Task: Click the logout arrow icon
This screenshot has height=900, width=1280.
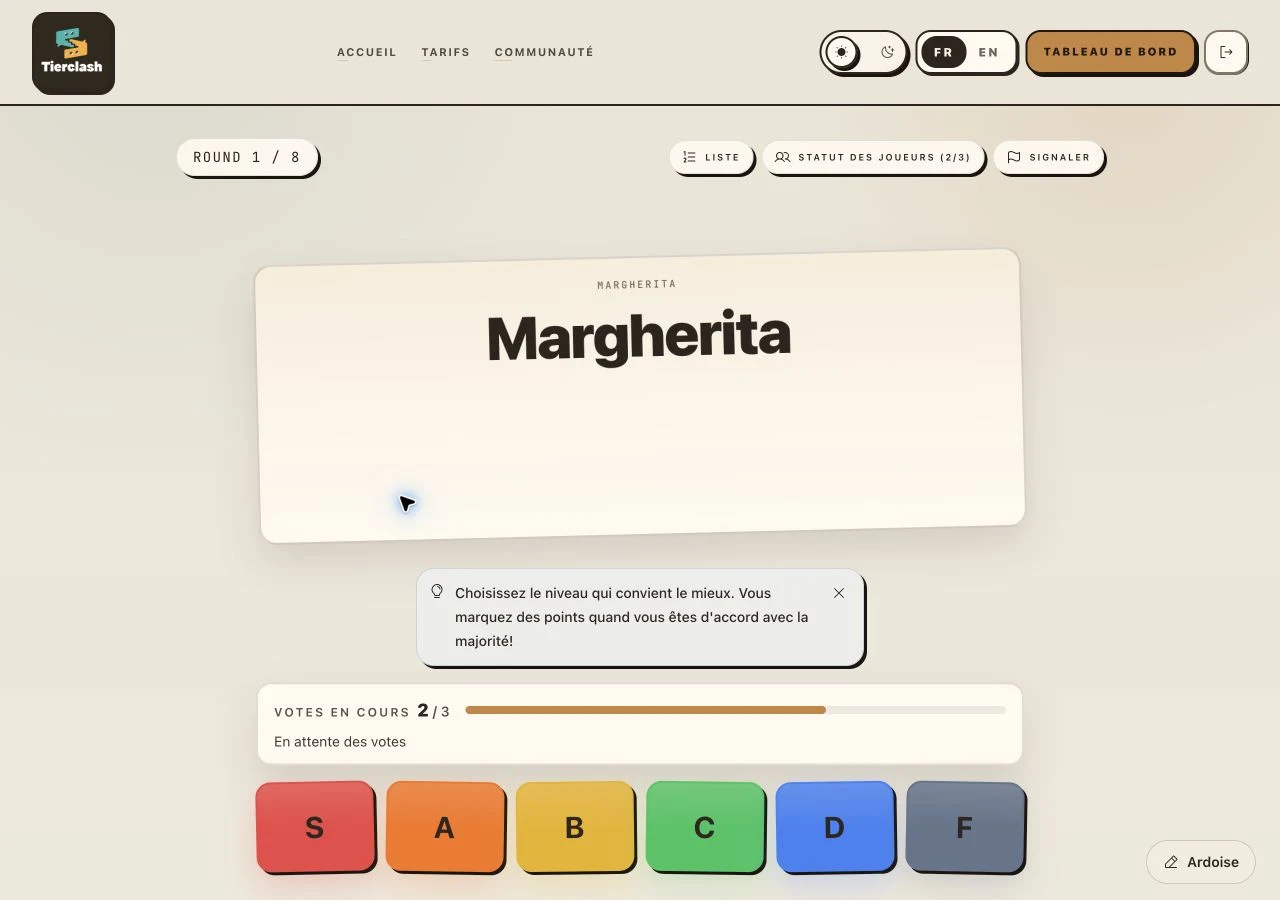Action: click(x=1226, y=52)
